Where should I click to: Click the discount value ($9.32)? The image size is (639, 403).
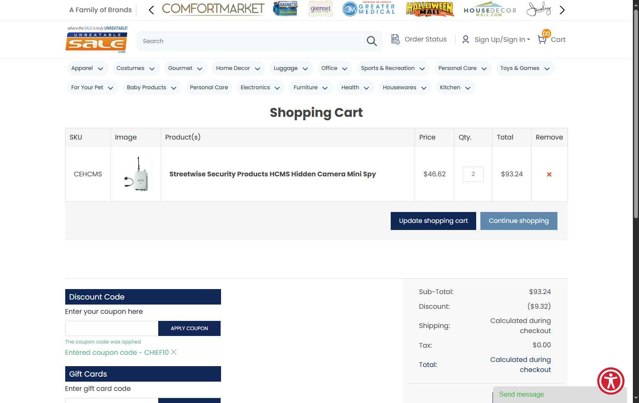coord(539,306)
